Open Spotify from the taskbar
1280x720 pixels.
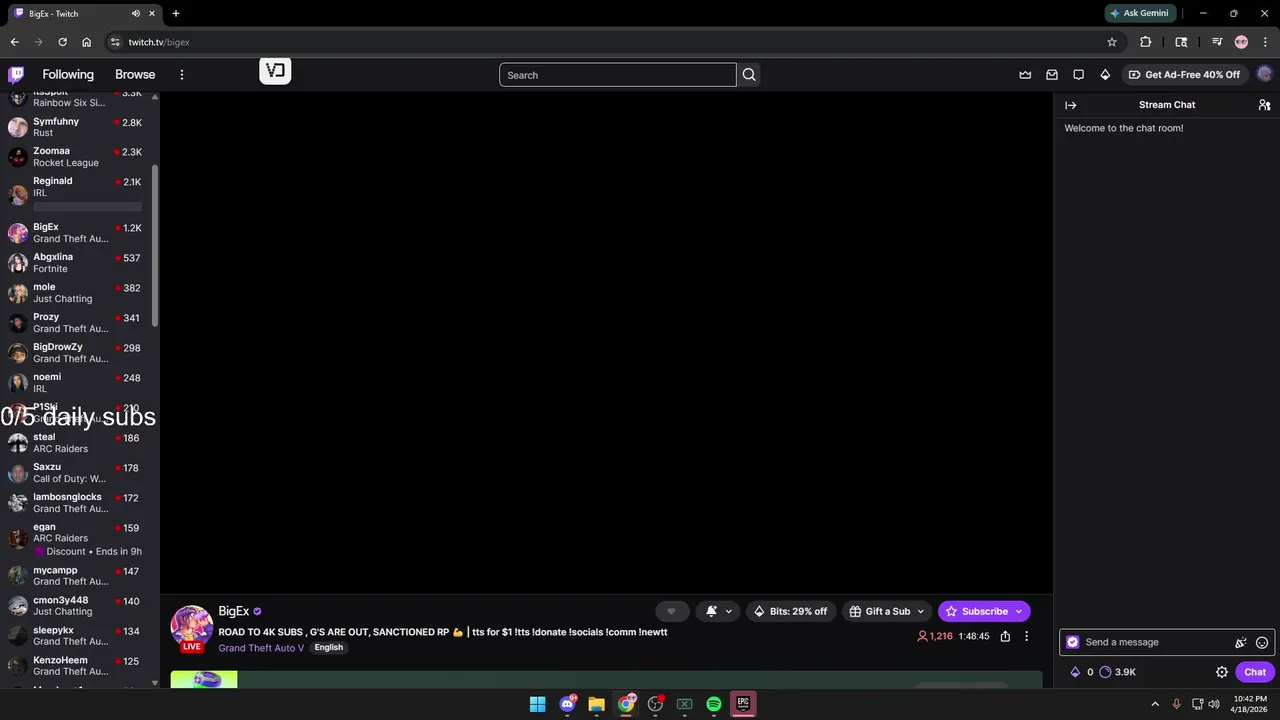714,704
